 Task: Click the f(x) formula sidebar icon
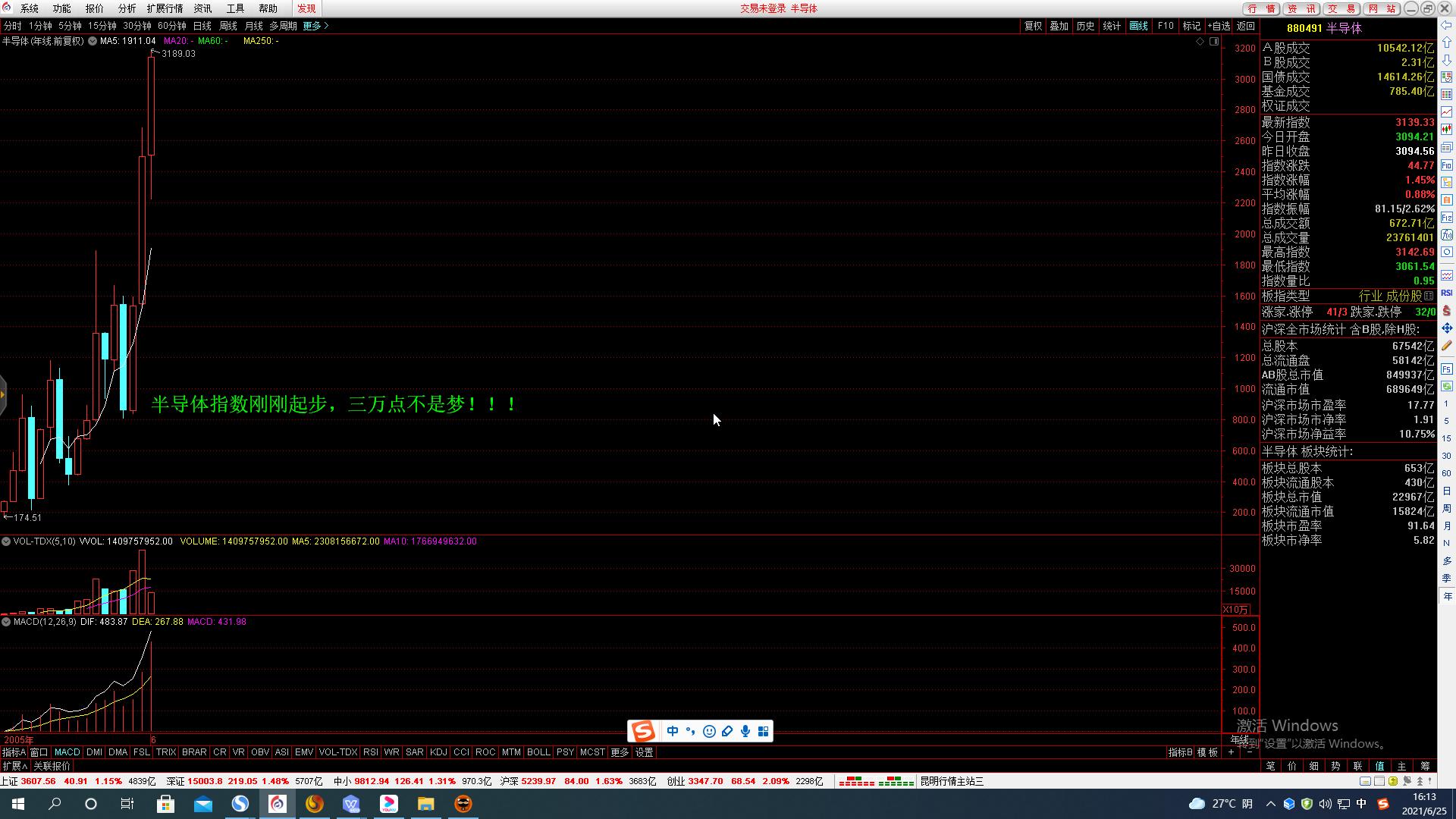click(1447, 235)
